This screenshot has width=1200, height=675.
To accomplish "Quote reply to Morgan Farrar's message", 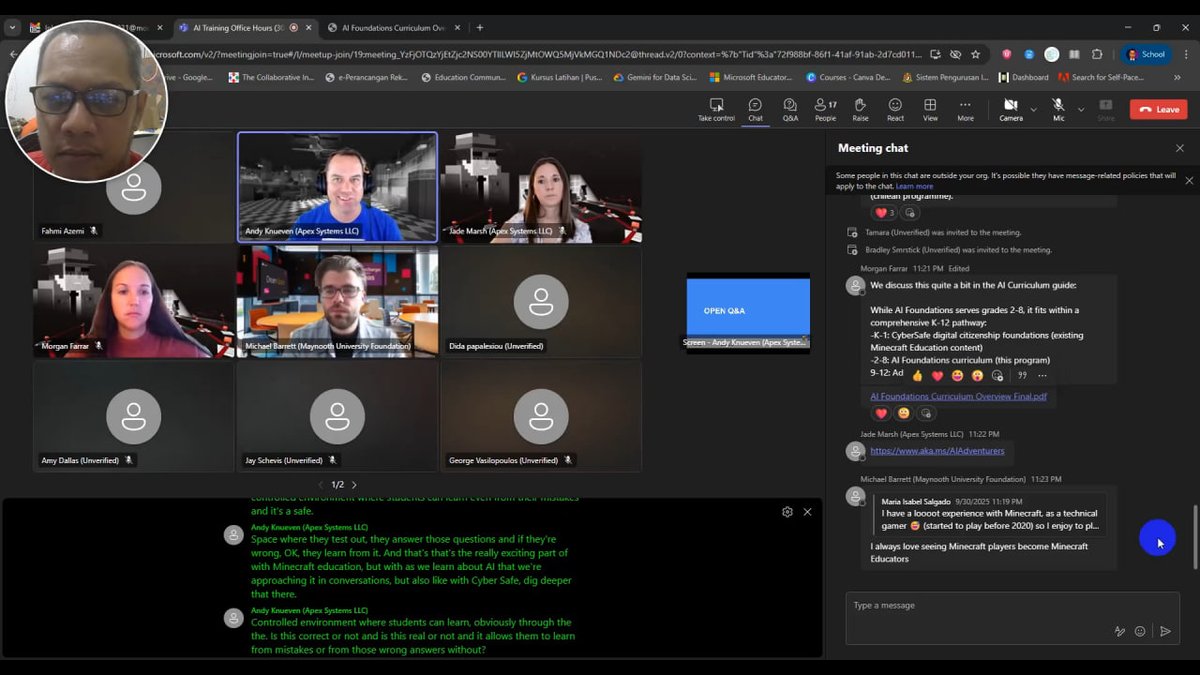I will [x=1022, y=376].
